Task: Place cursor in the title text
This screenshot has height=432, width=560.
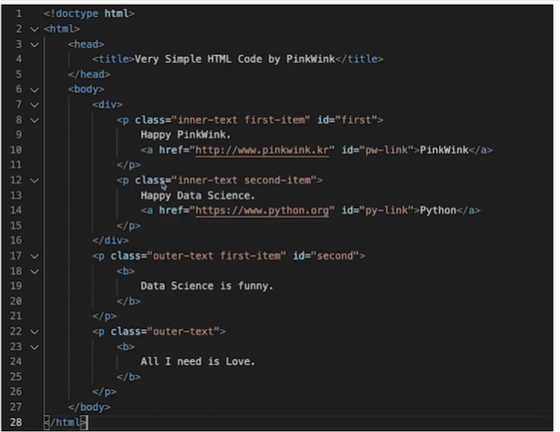Action: point(235,59)
